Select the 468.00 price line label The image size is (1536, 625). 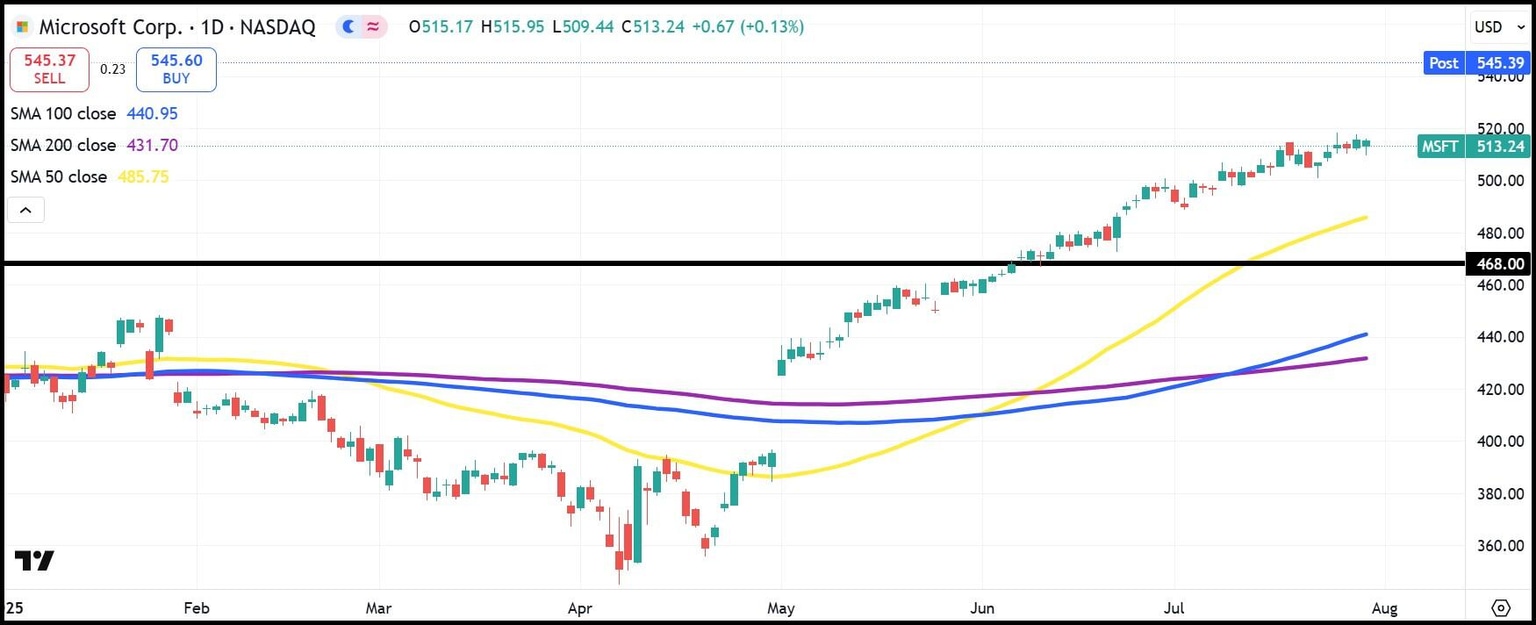[1497, 263]
